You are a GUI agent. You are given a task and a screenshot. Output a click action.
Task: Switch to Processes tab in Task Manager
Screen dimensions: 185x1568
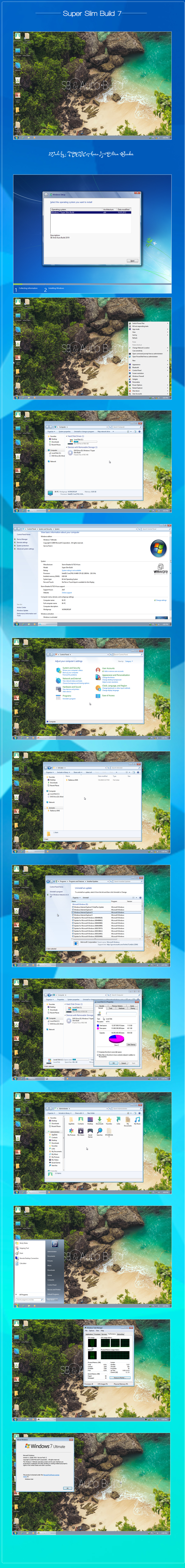coord(97,1334)
